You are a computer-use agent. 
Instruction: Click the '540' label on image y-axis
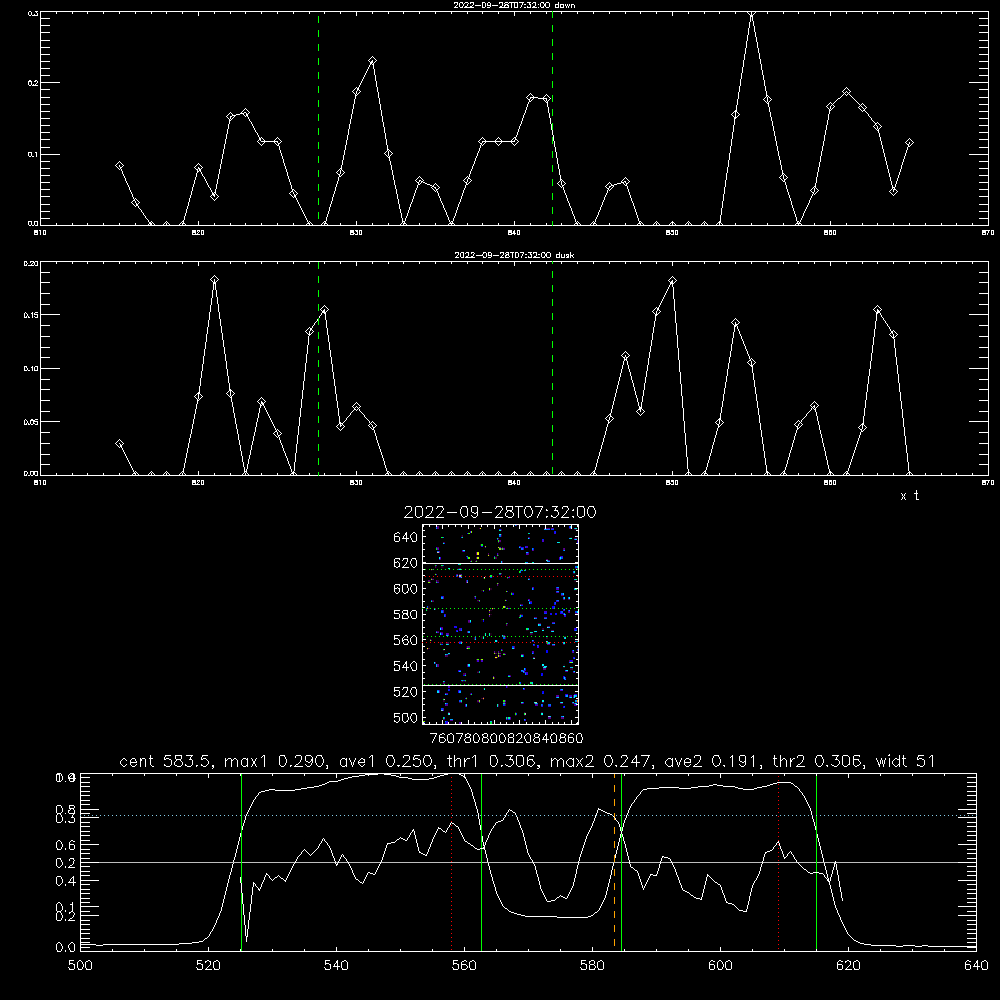(406, 666)
